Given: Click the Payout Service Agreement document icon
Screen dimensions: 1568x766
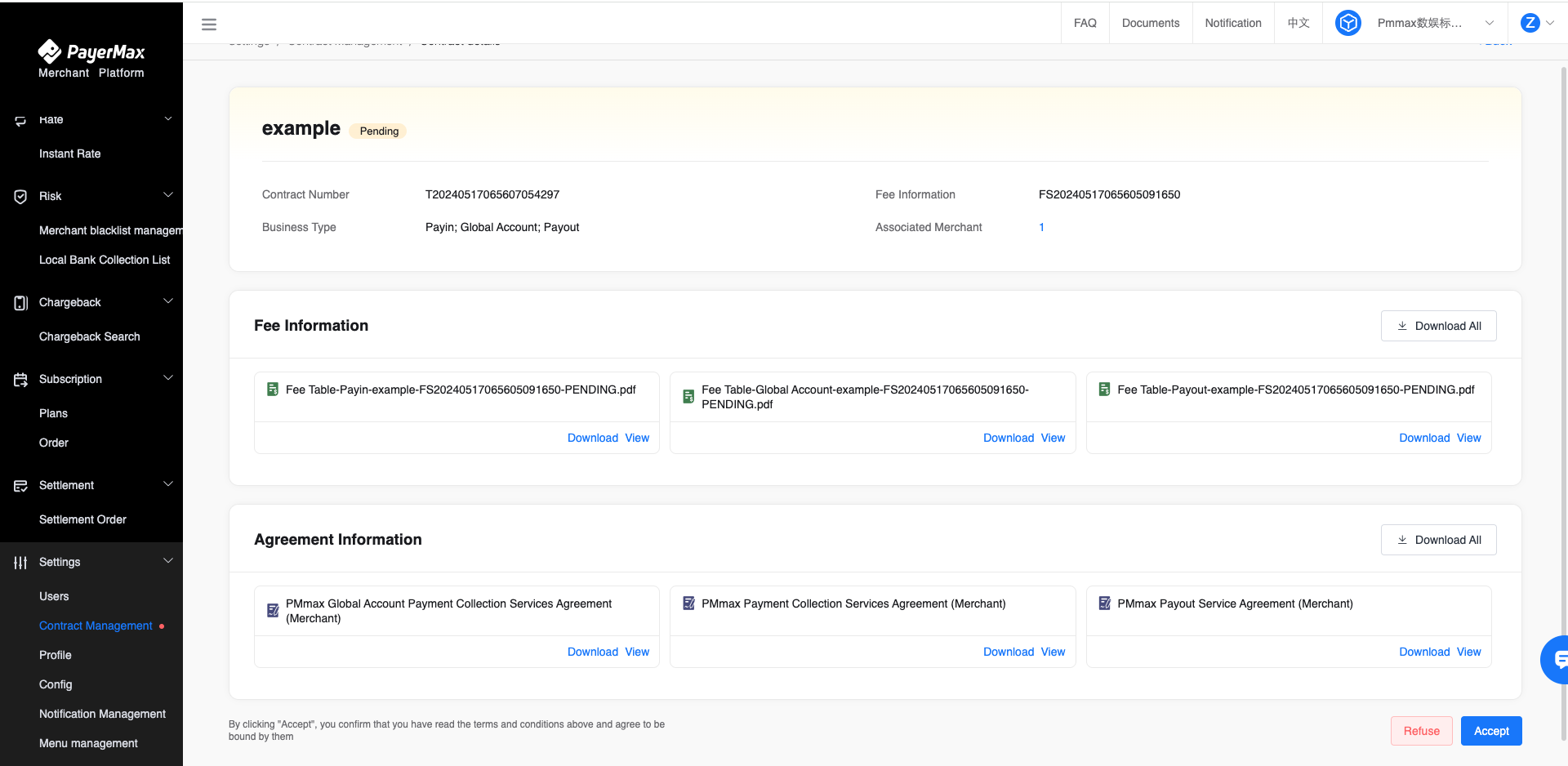Looking at the screenshot, I should (1104, 603).
